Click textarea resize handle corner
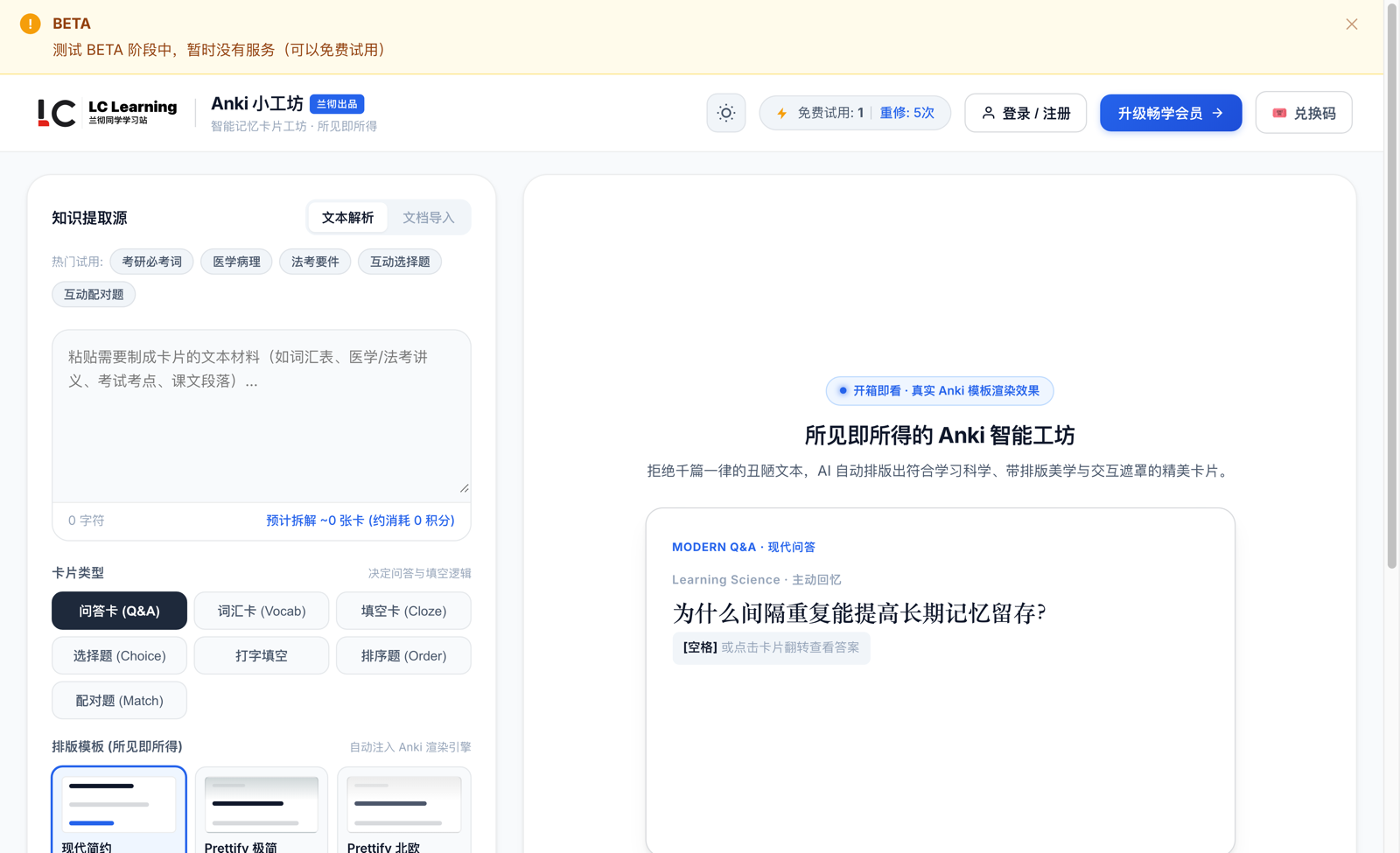 pos(465,488)
